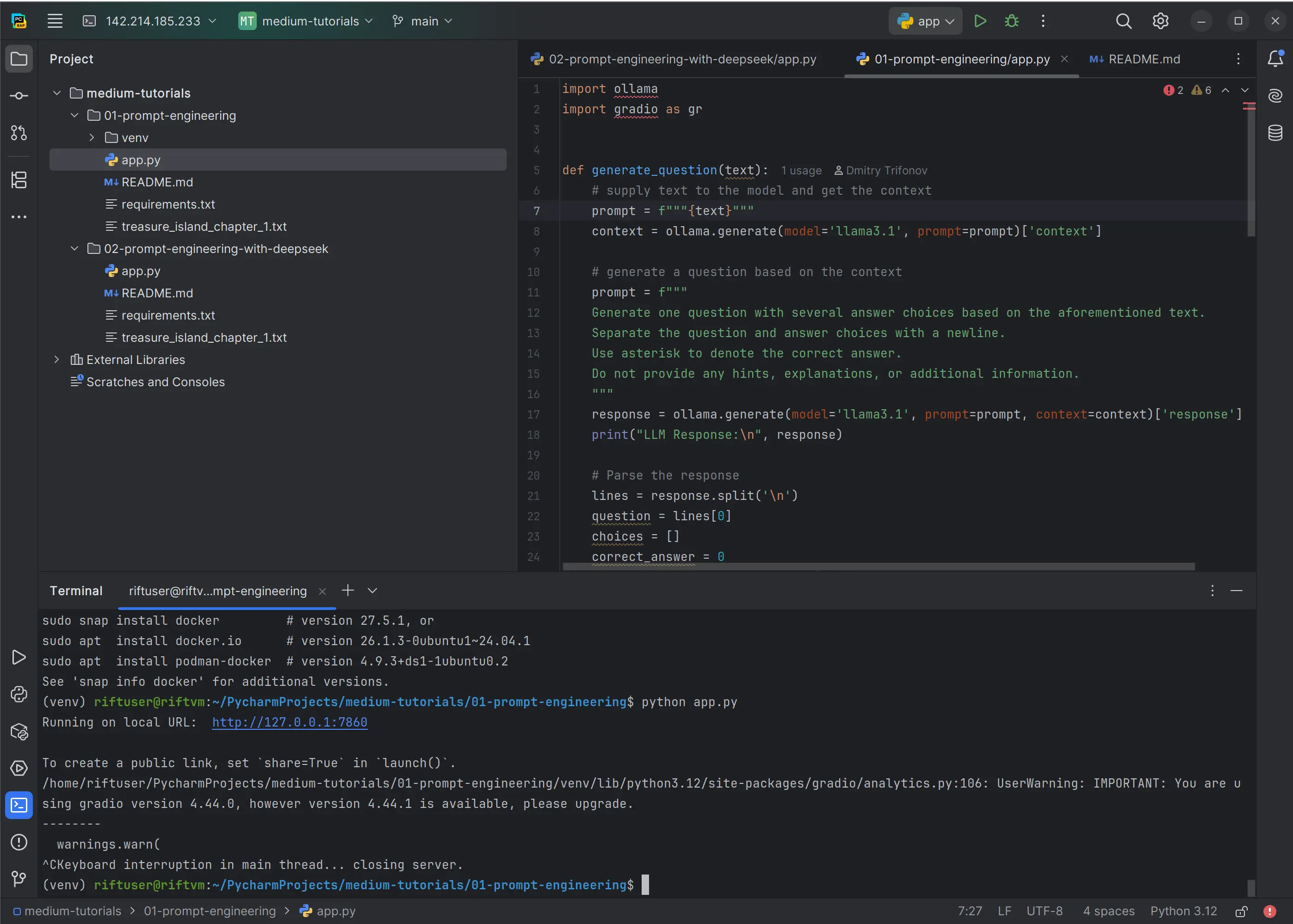1293x924 pixels.
Task: Open the hamburger main menu
Action: (x=55, y=20)
